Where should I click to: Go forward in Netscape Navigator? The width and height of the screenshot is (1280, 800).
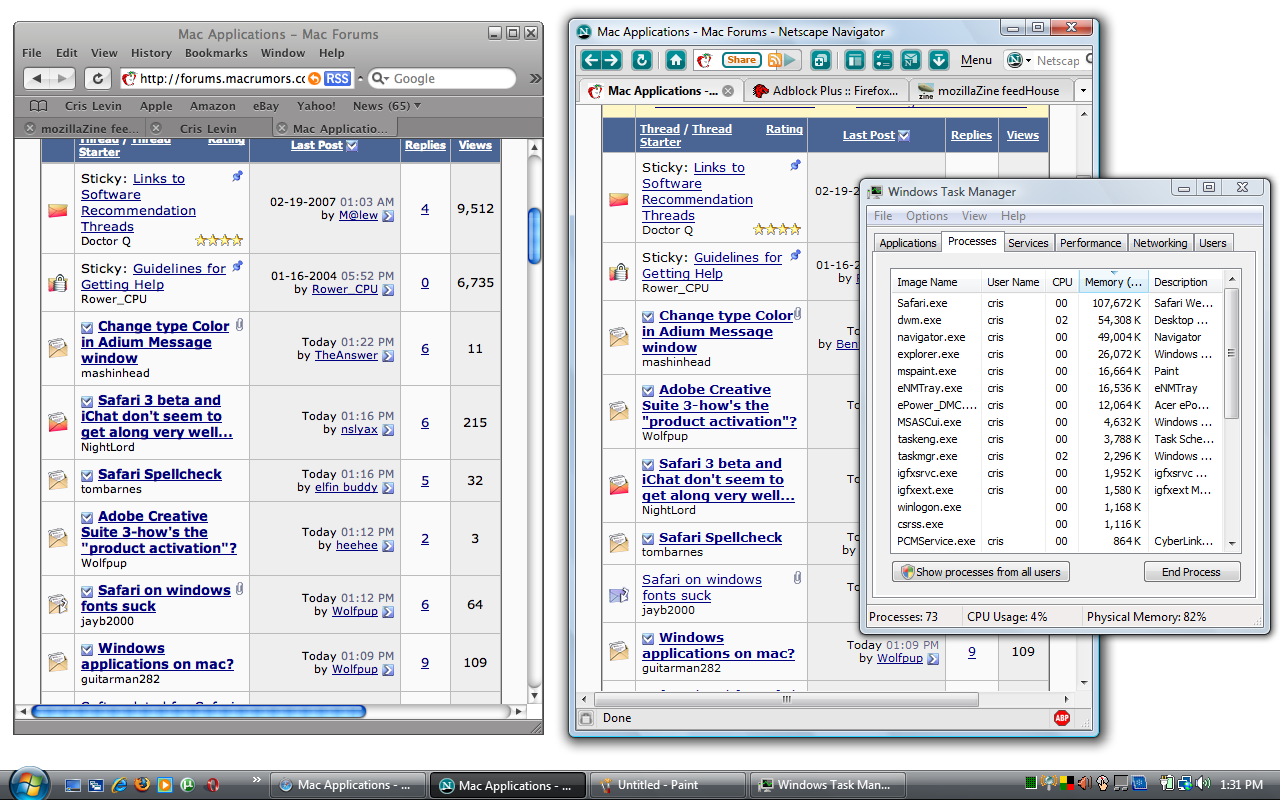(x=610, y=60)
